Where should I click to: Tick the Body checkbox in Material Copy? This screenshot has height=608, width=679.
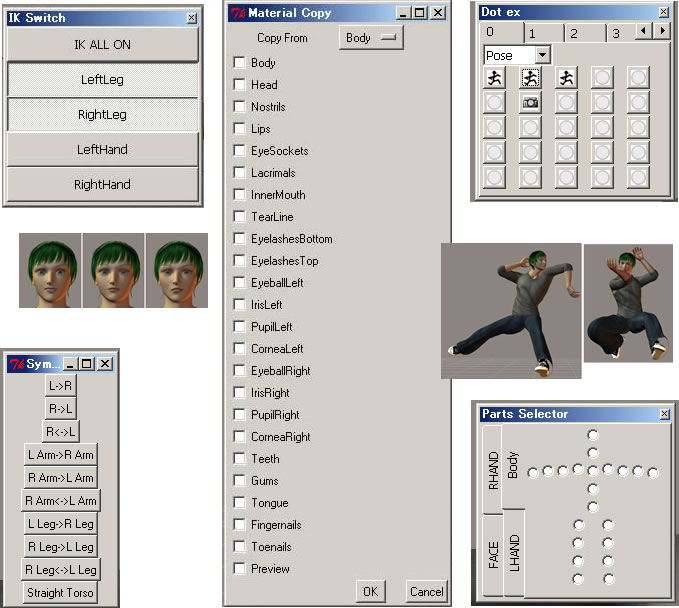click(239, 62)
